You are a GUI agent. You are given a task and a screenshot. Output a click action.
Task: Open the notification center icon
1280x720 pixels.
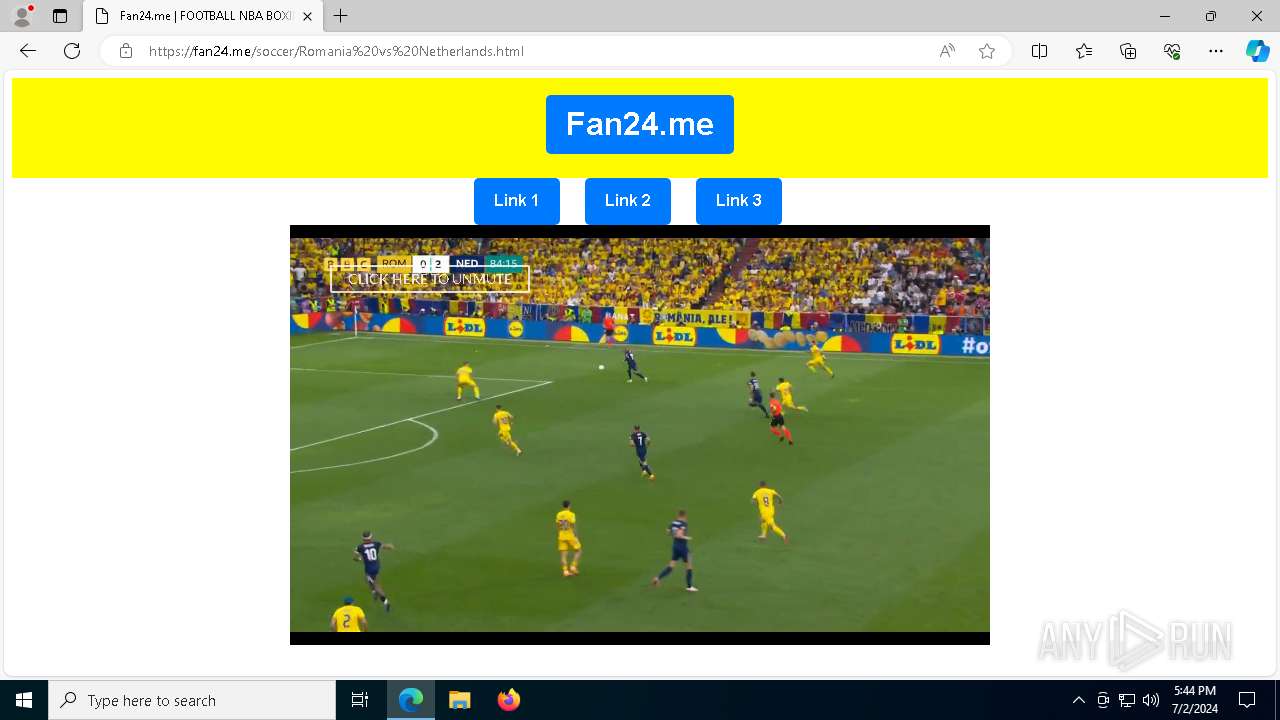pyautogui.click(x=1247, y=700)
